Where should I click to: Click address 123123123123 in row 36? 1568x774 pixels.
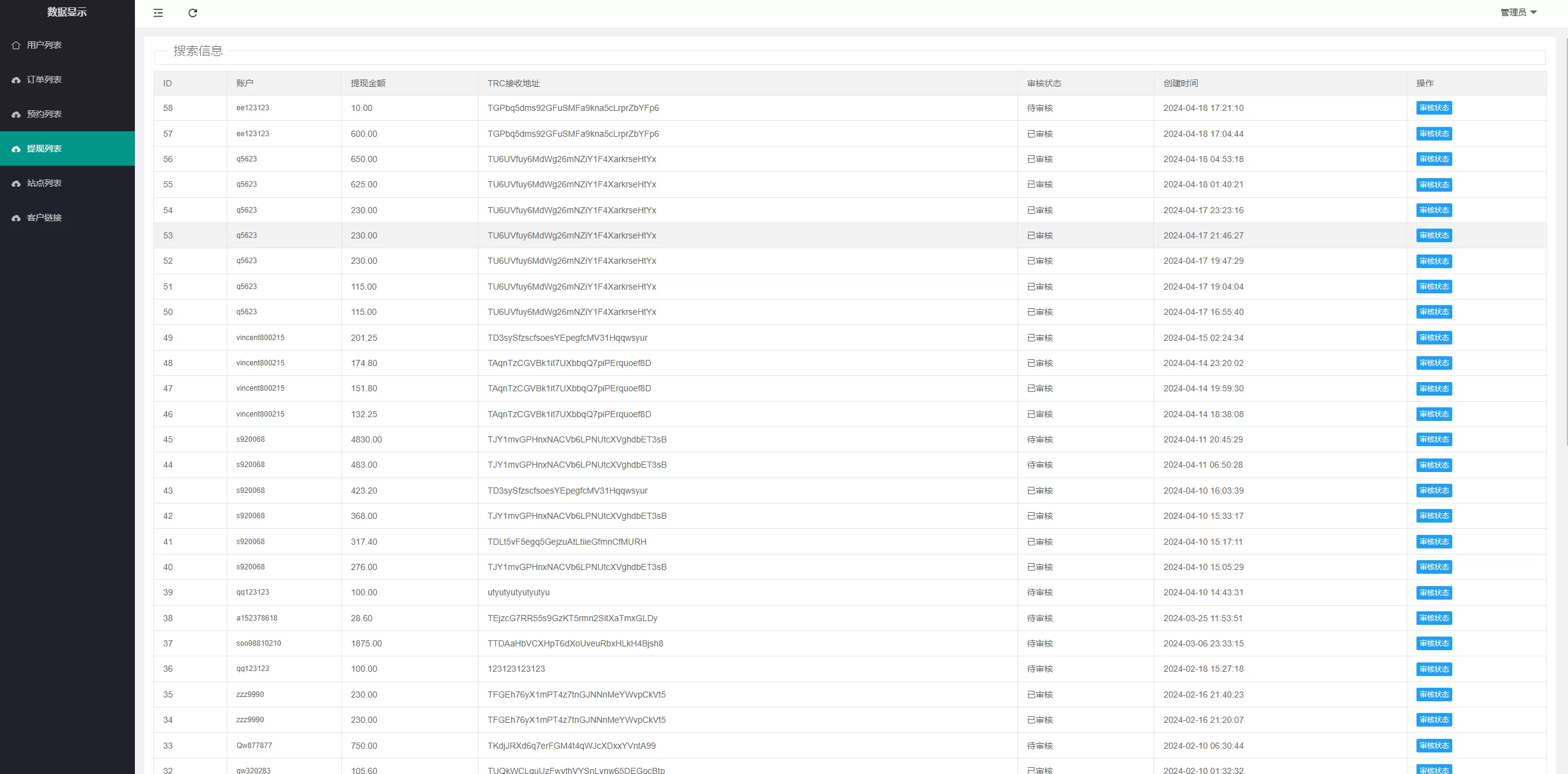pos(516,669)
